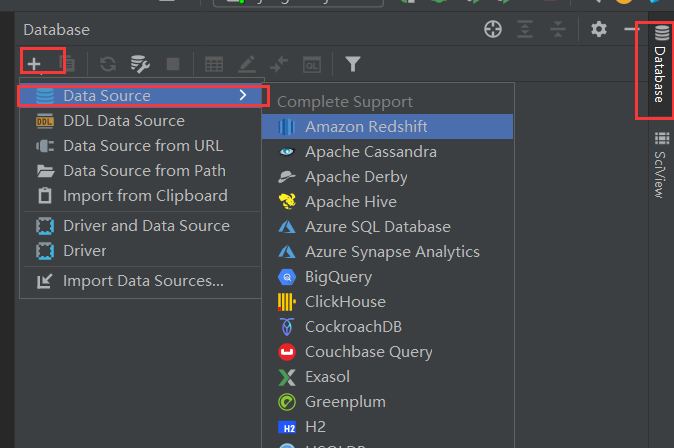The image size is (674, 448).
Task: Select Couchbase Query data source
Action: click(387, 351)
